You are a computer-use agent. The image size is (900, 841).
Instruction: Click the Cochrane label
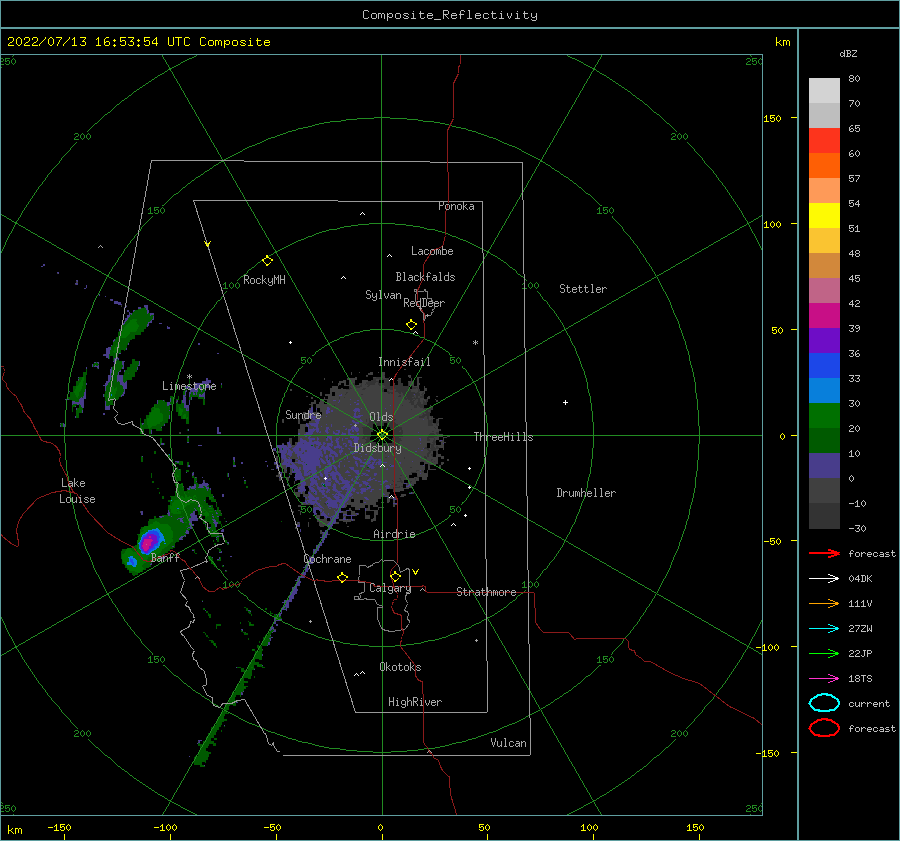pyautogui.click(x=327, y=559)
